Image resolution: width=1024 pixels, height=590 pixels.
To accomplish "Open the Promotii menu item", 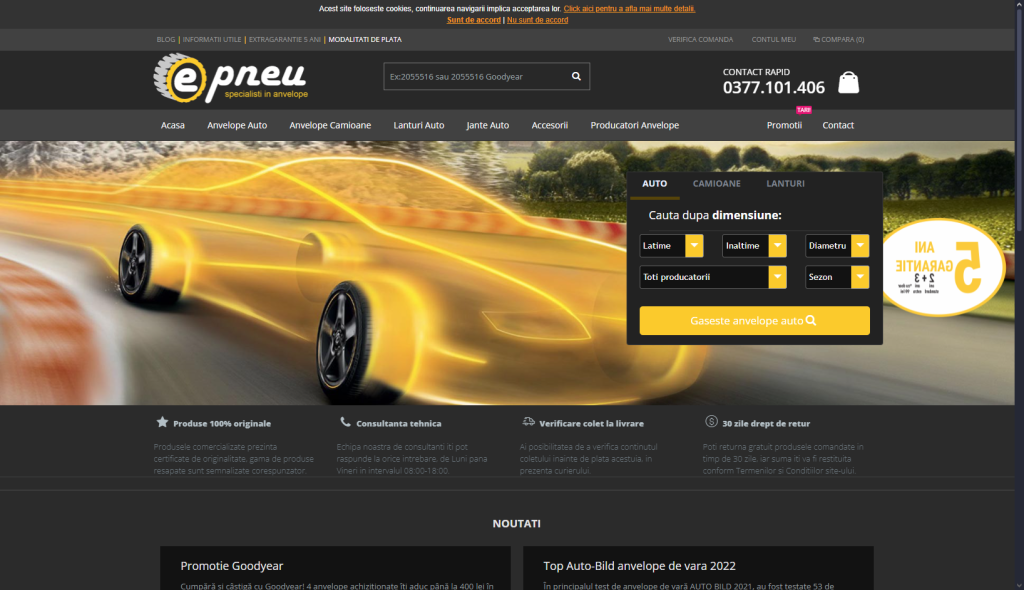I will (x=784, y=125).
